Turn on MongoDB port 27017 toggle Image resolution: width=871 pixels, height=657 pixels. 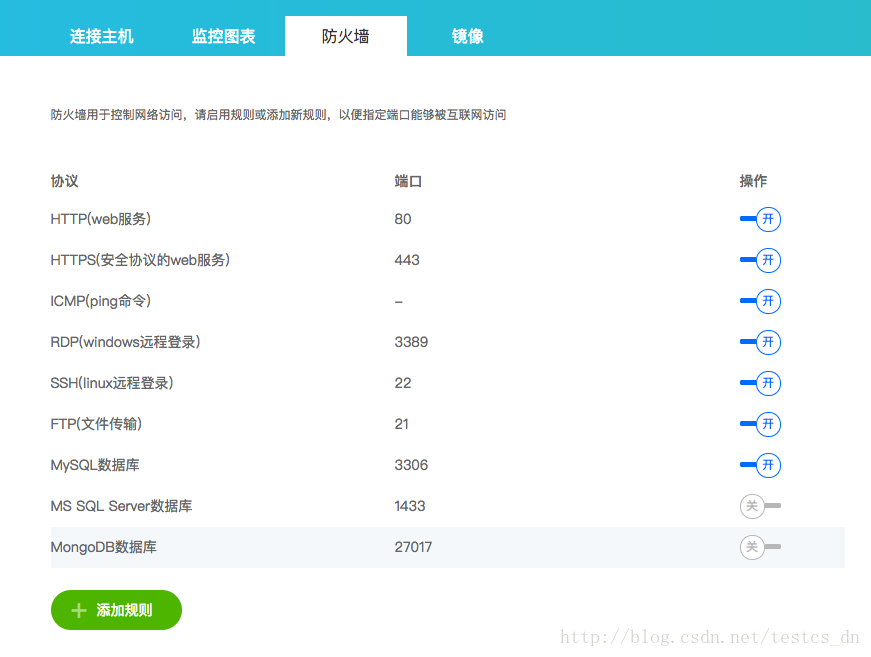(760, 547)
